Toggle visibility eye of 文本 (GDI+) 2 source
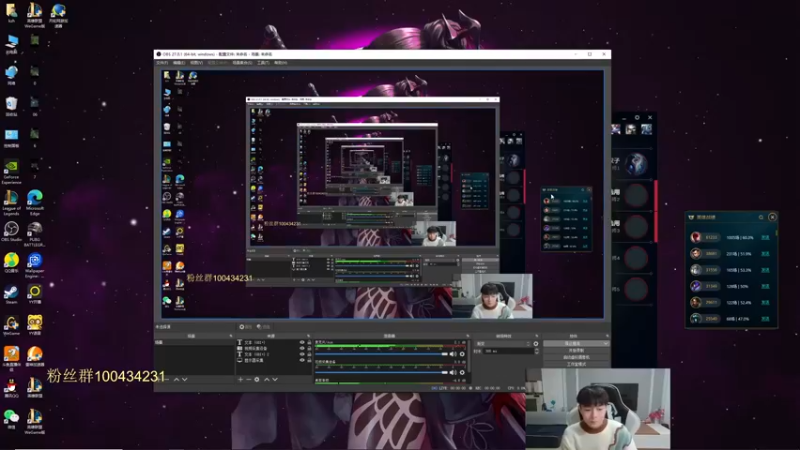 click(x=302, y=354)
